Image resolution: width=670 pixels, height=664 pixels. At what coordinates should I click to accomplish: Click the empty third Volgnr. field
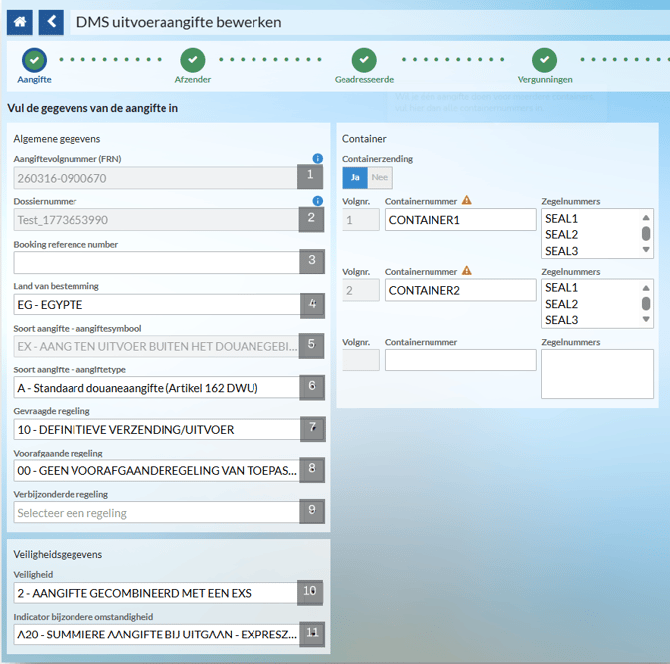click(x=361, y=360)
